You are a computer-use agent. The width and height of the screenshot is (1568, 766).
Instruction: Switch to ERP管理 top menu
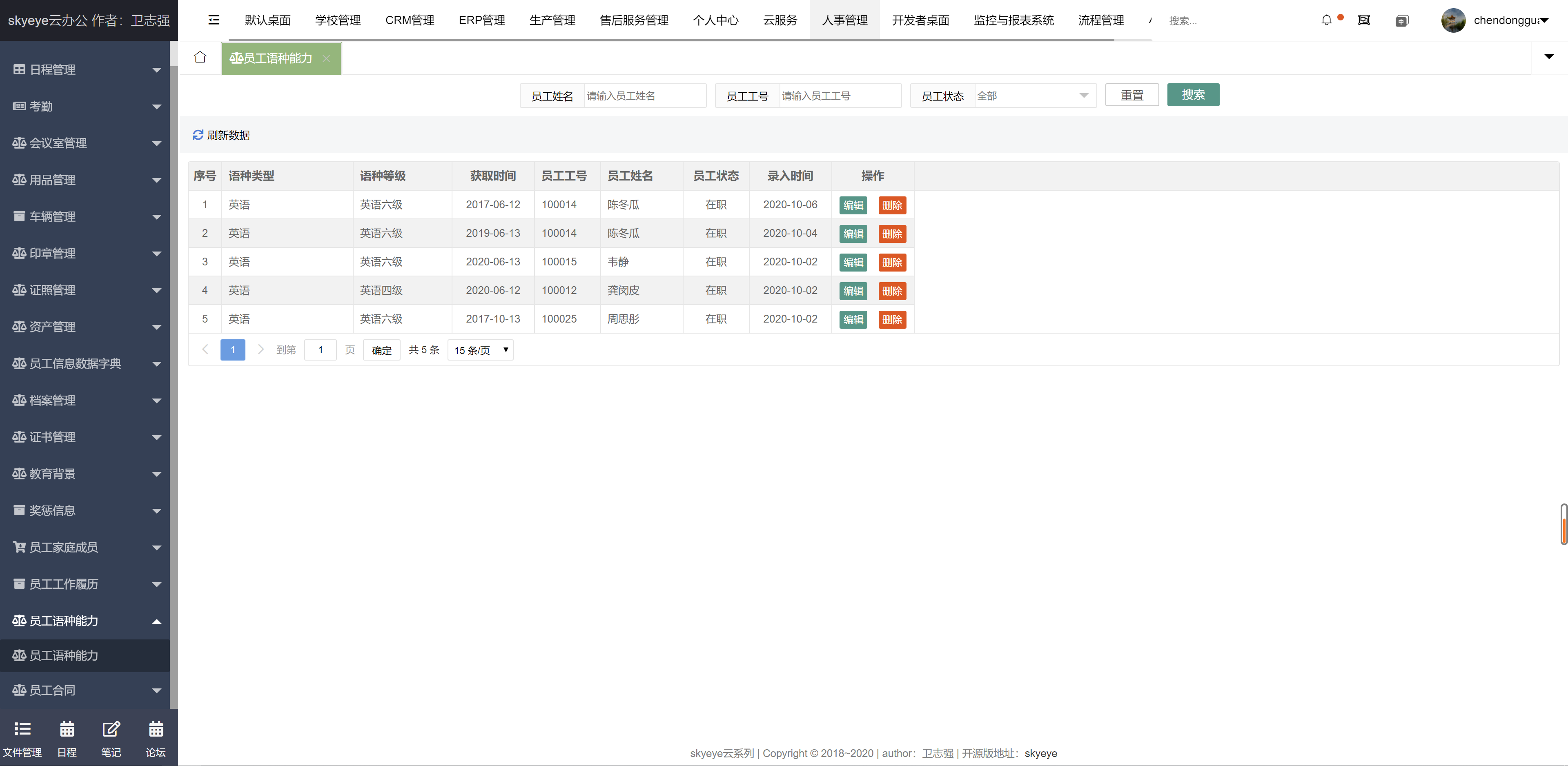(481, 20)
